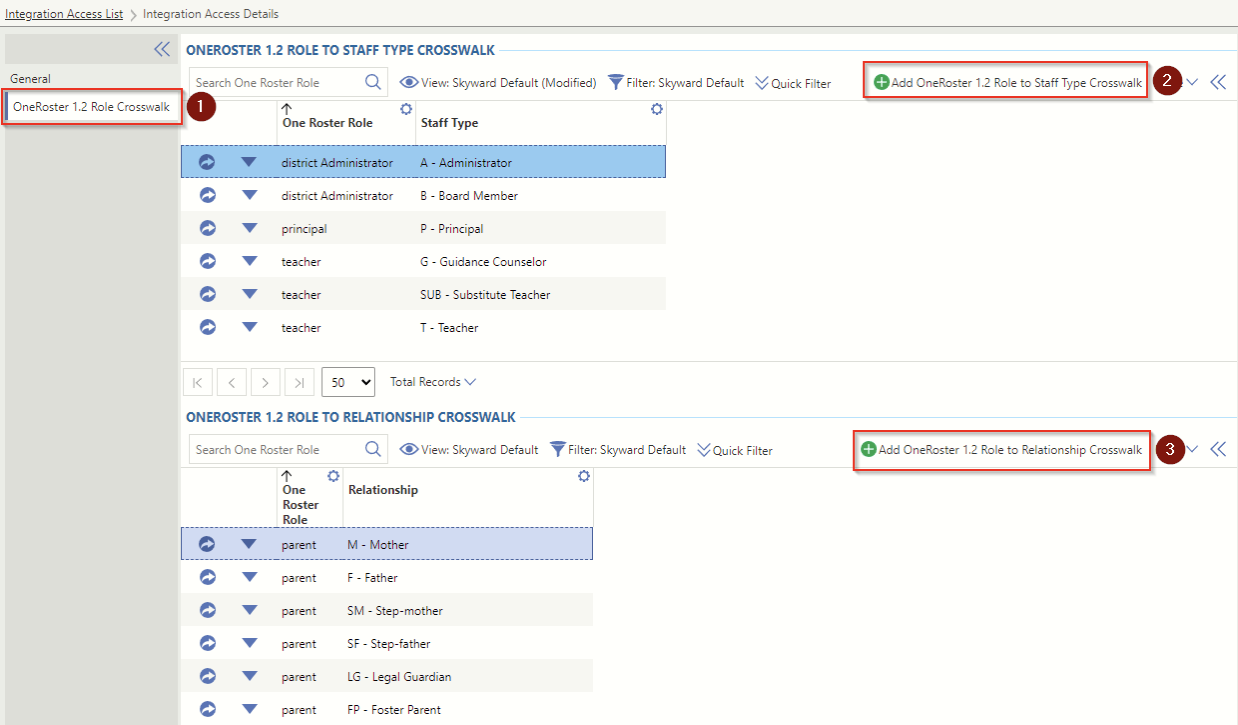Open the SUB - Substitute Teacher record
This screenshot has width=1238, height=725.
[207, 294]
